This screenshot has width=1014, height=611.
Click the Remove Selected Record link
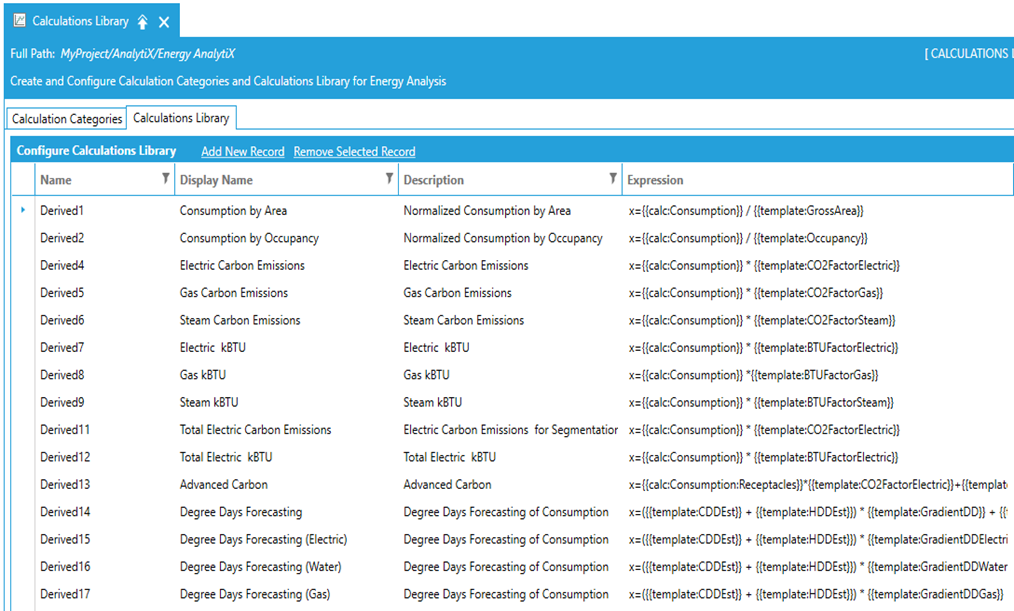point(354,152)
